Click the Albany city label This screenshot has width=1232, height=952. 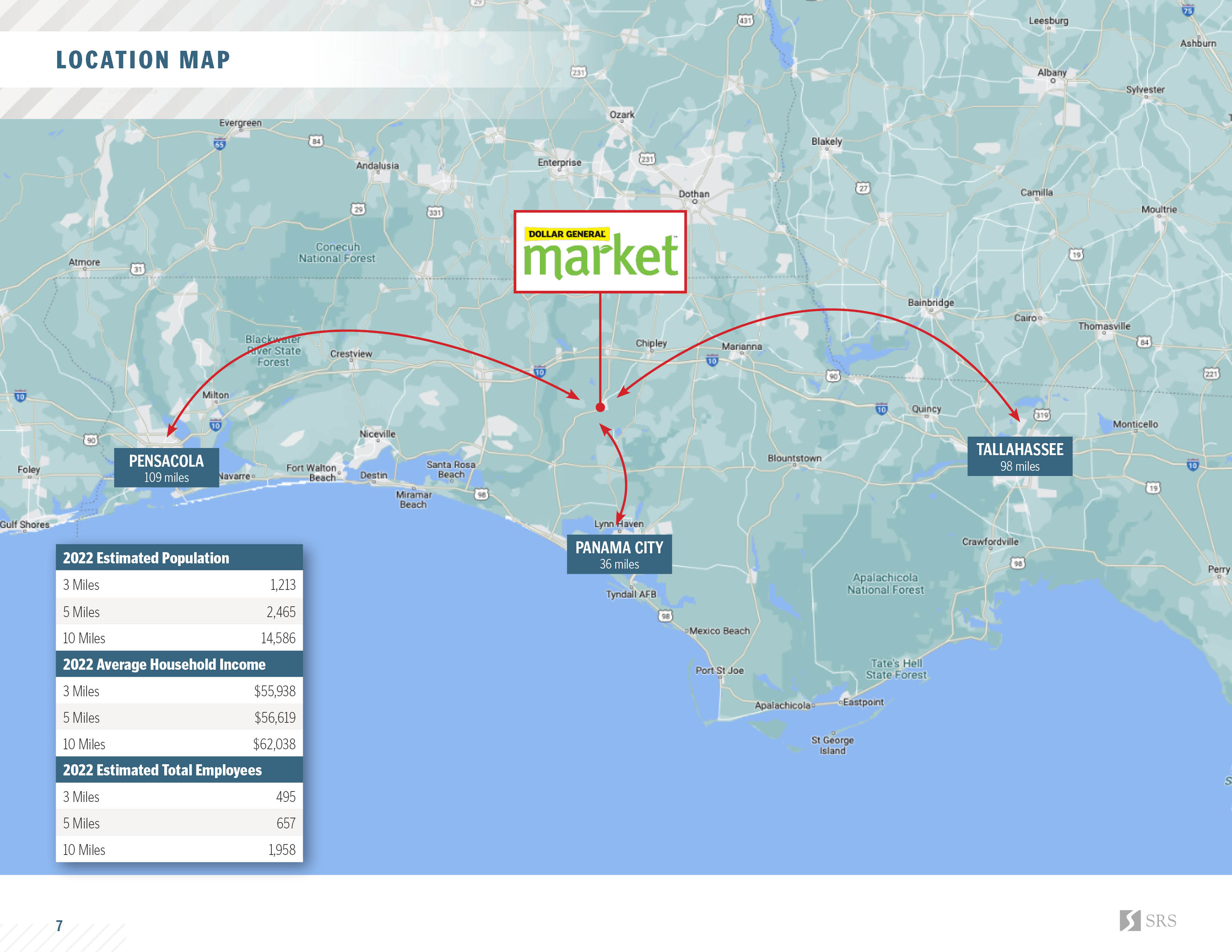point(1052,72)
